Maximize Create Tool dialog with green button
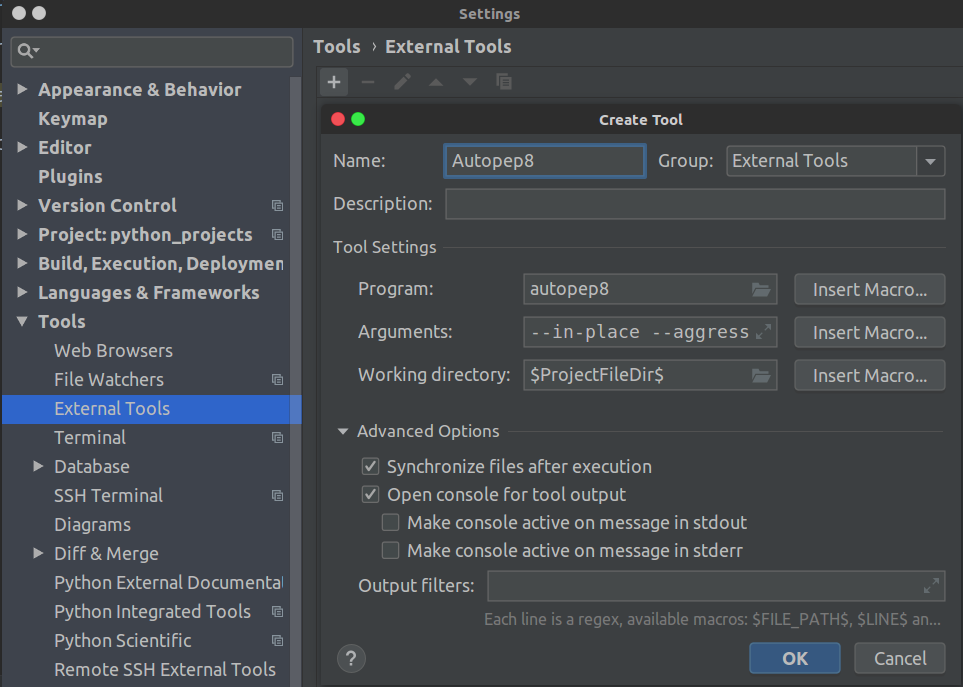The image size is (963, 687). 358,119
